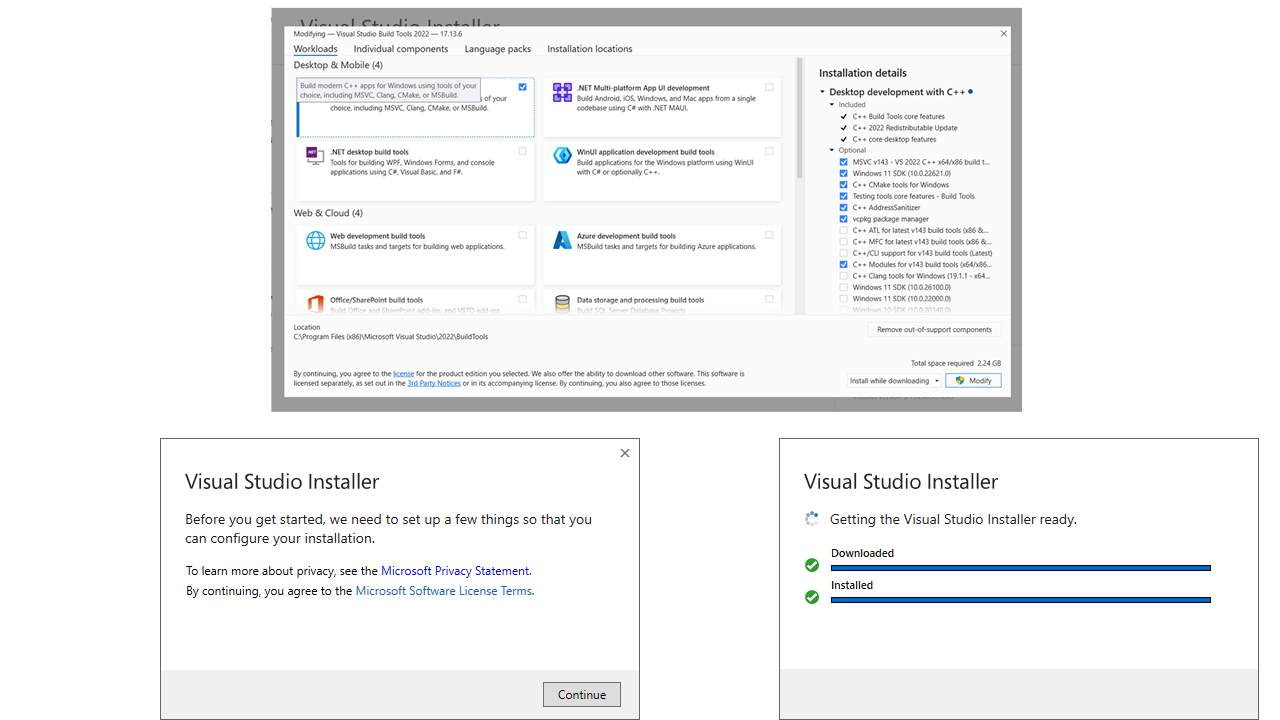This screenshot has width=1280, height=720.
Task: Click the .NET Multi-platform App UI development icon
Action: click(x=562, y=93)
